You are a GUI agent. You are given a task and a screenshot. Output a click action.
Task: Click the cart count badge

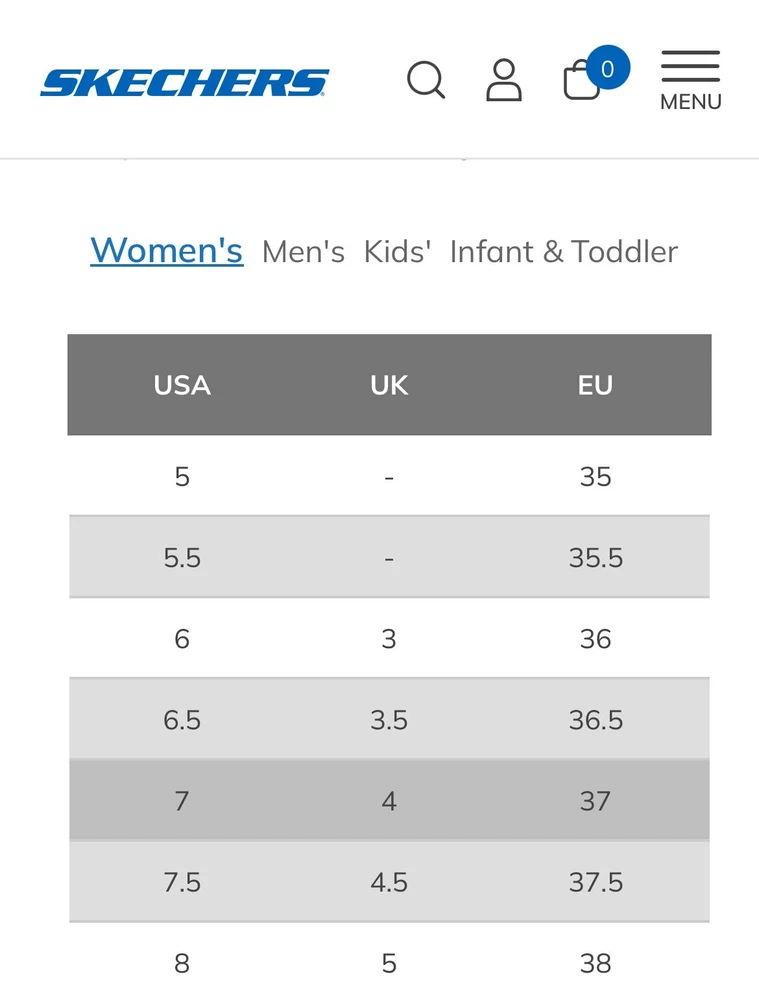click(x=607, y=68)
